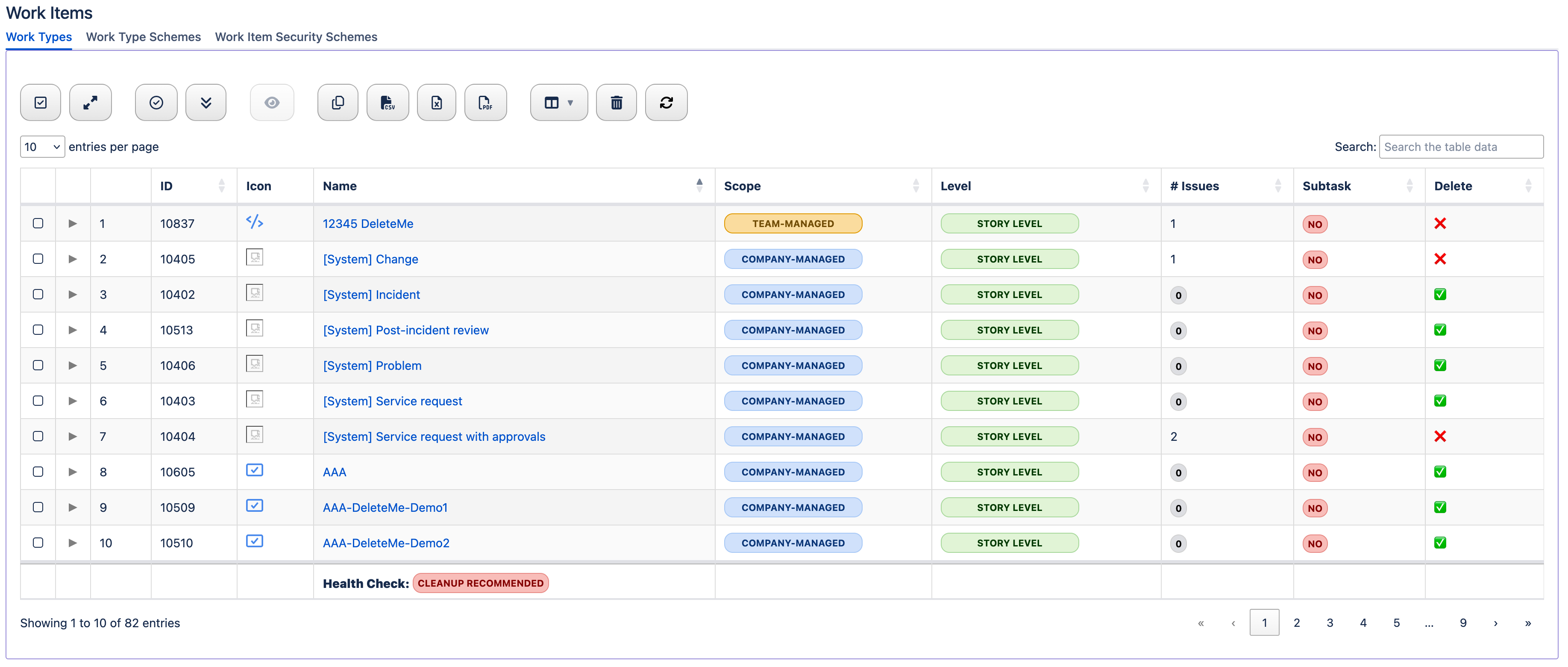Click the refresh table button
Viewport: 1568px width, 667px height.
pyautogui.click(x=666, y=102)
